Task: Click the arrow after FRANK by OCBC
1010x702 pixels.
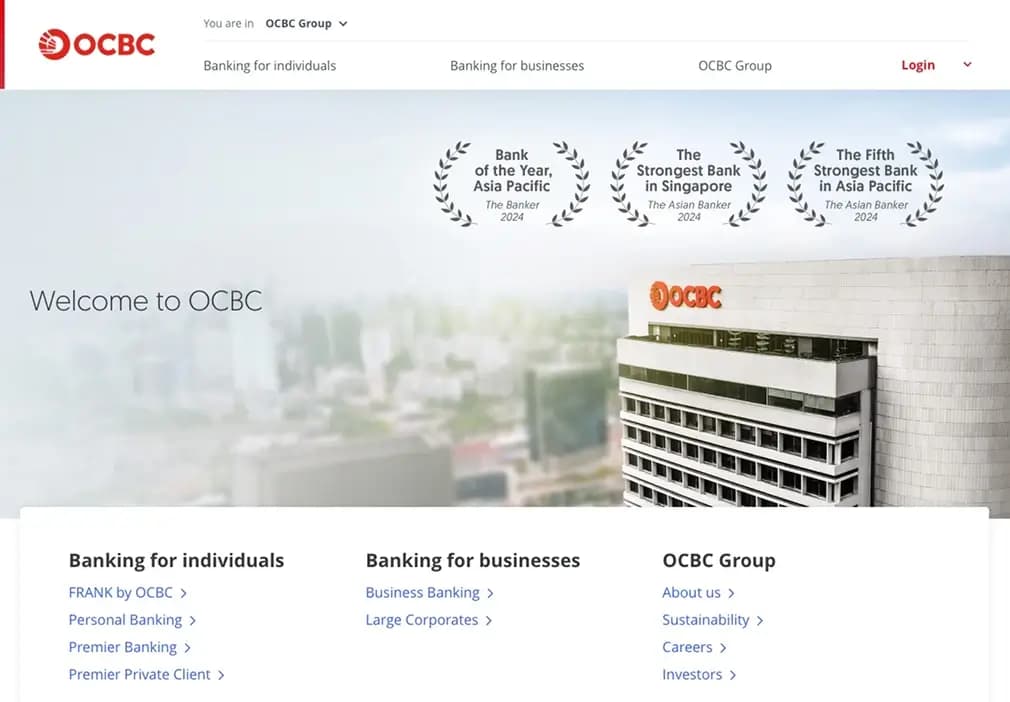Action: click(x=184, y=593)
